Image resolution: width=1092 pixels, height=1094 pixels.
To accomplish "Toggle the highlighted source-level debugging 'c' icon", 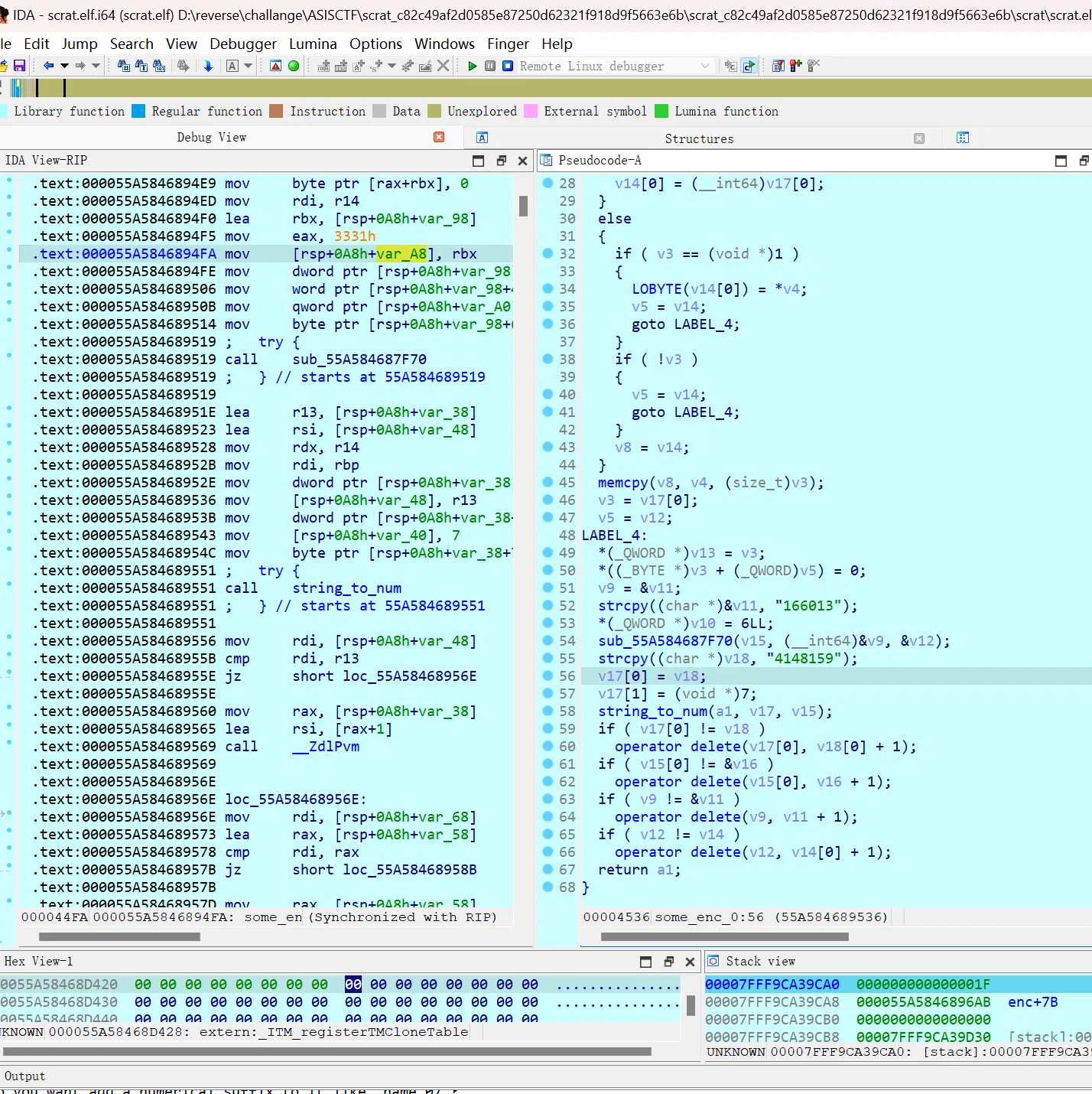I will (749, 66).
